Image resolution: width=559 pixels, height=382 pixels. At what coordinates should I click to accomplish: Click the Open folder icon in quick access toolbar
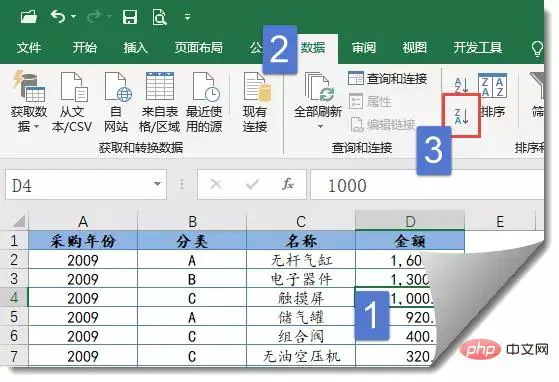click(29, 17)
